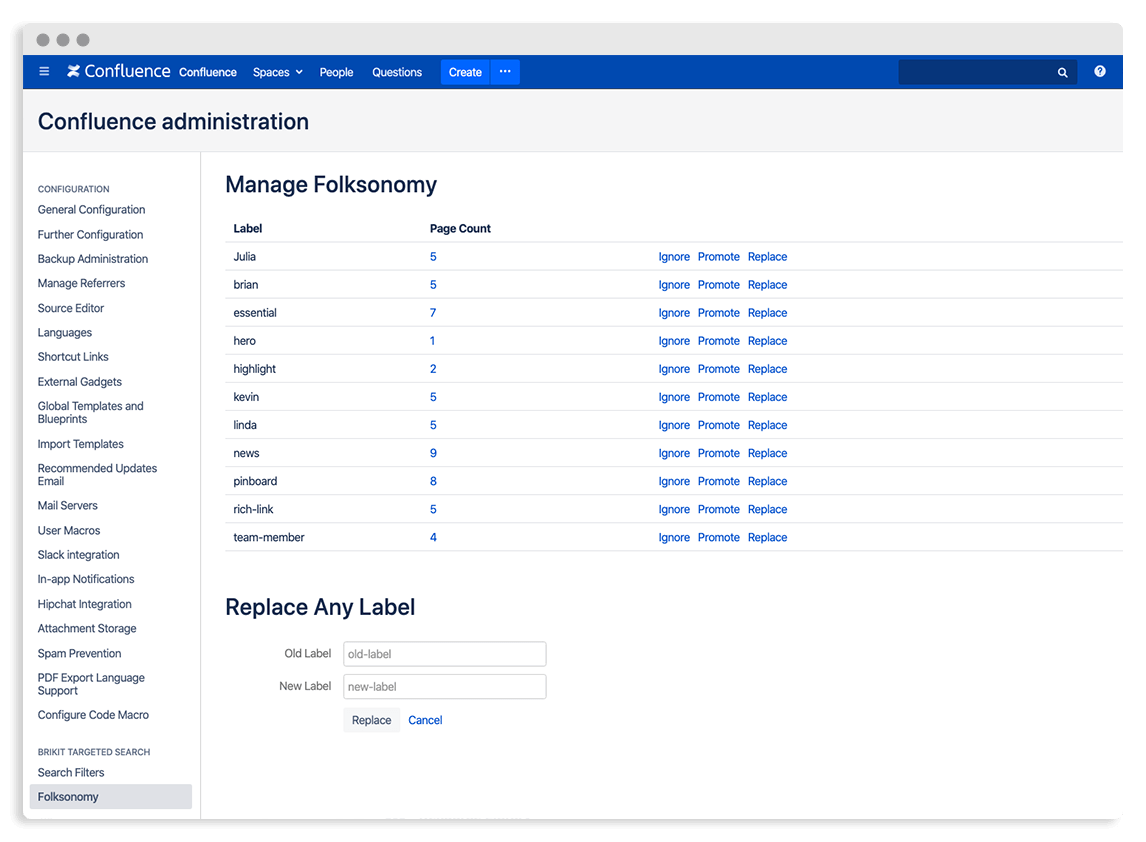
Task: Ignore the news label
Action: coord(674,453)
